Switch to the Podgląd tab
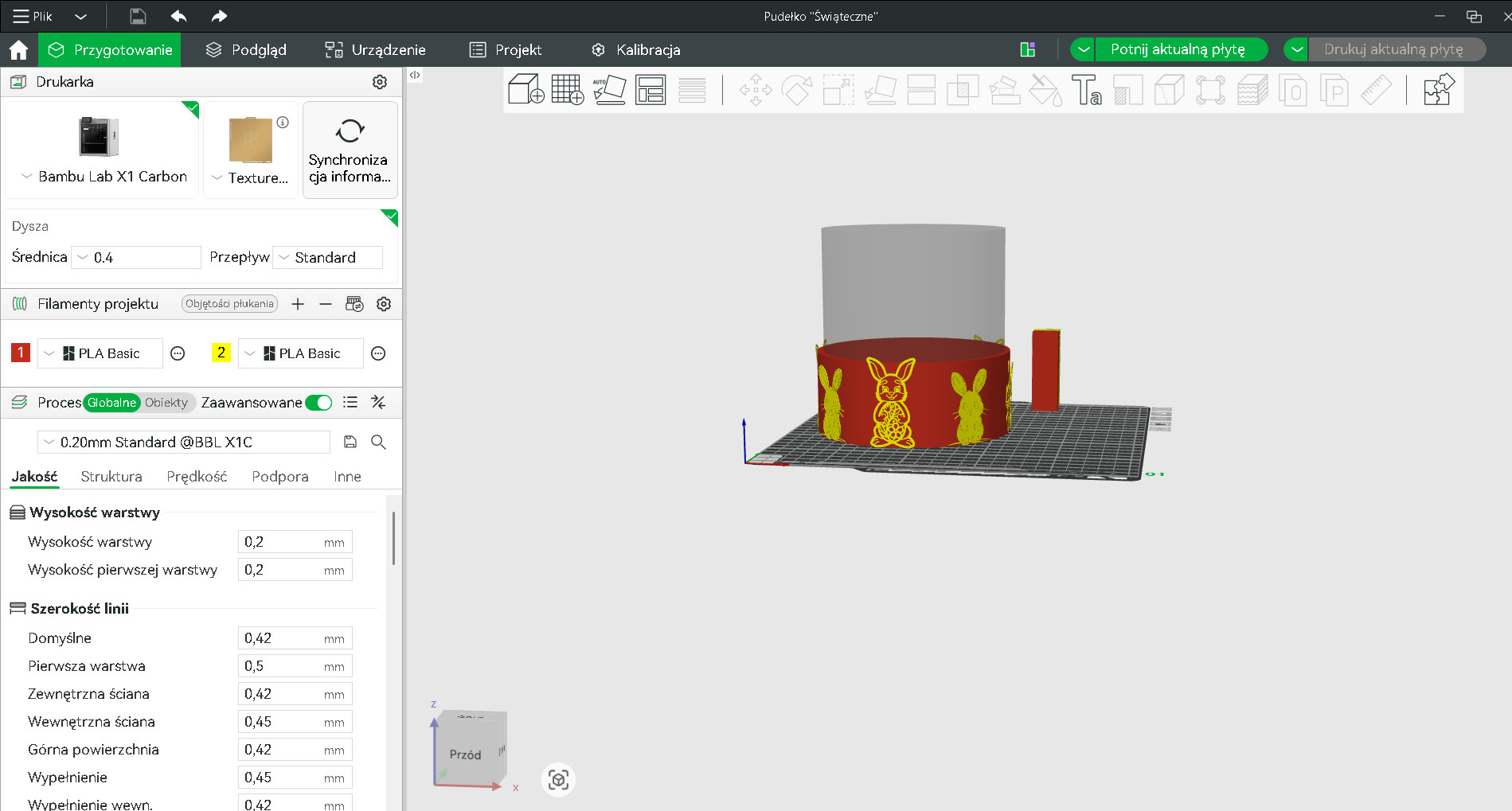The width and height of the screenshot is (1512, 811). (x=245, y=49)
